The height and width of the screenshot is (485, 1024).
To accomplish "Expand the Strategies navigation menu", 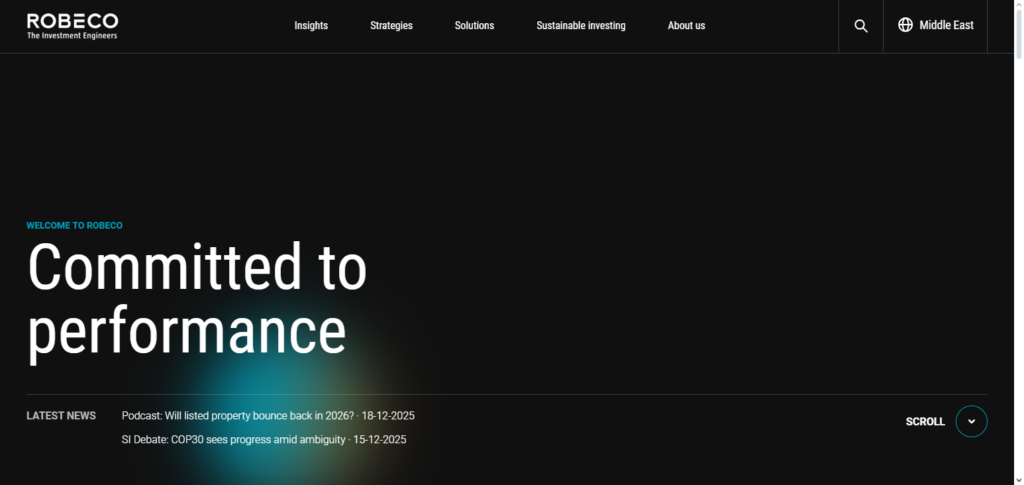I will pyautogui.click(x=391, y=26).
